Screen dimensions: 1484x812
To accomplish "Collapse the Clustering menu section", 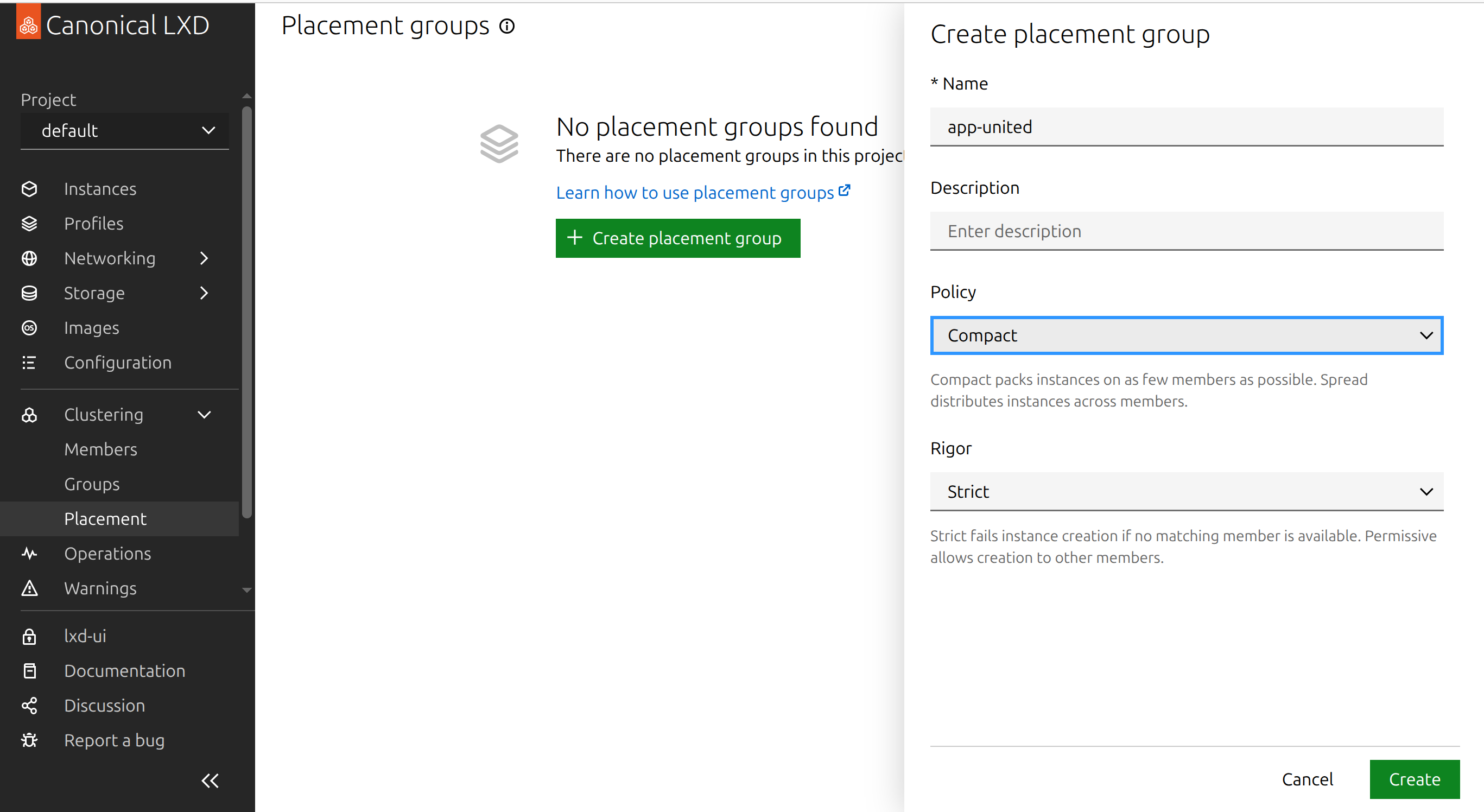I will coord(204,415).
